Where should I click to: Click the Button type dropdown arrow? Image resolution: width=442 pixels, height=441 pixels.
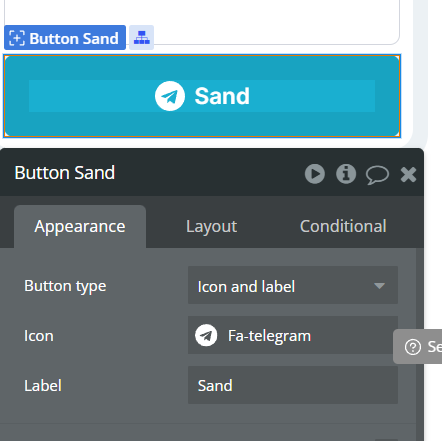point(379,286)
